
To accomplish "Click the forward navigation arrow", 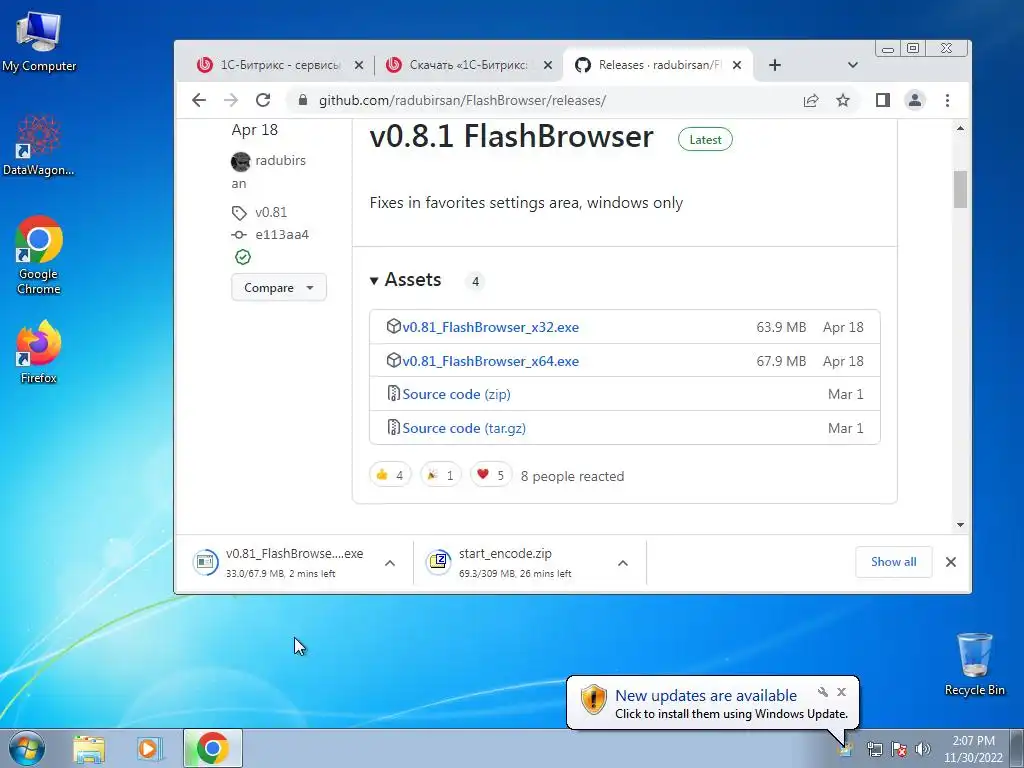I will tap(231, 100).
